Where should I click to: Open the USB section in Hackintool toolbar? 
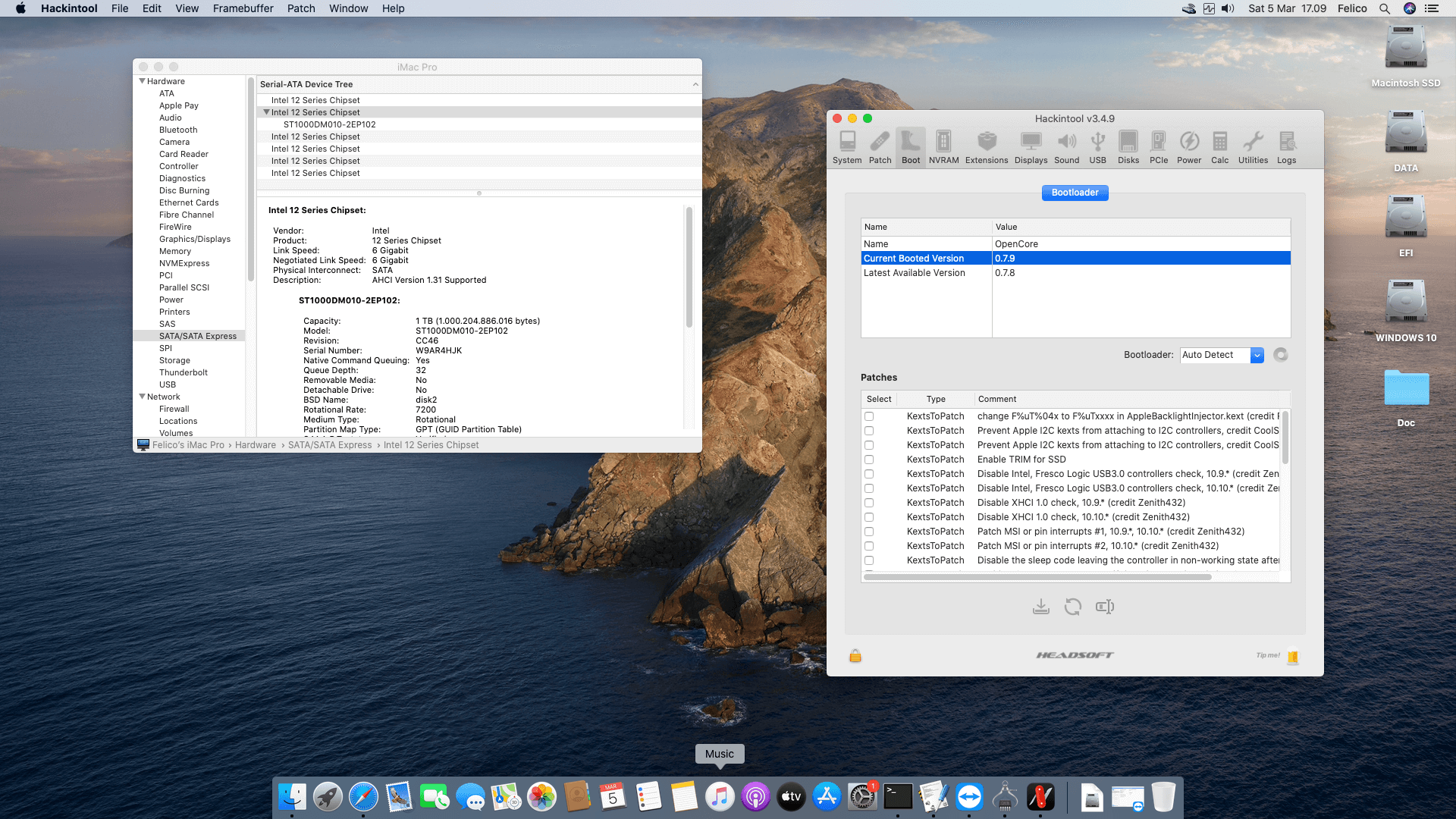(1097, 147)
